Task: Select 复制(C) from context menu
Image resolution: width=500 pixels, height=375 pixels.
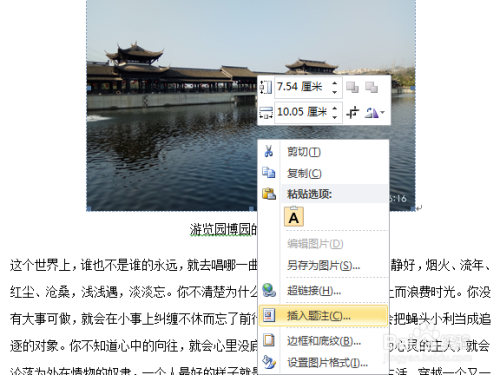Action: pos(323,173)
